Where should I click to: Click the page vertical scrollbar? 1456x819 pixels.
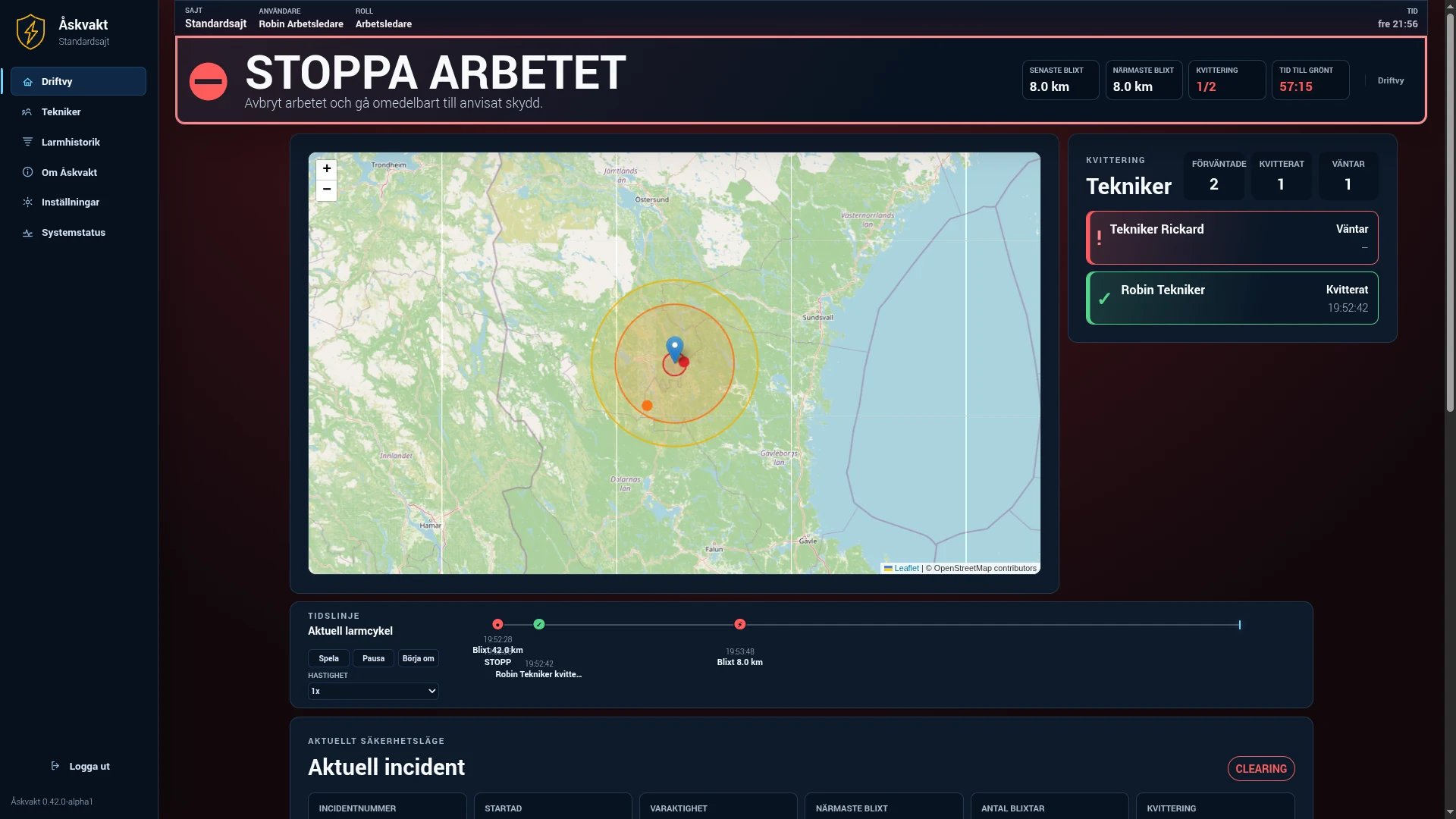click(x=1450, y=212)
